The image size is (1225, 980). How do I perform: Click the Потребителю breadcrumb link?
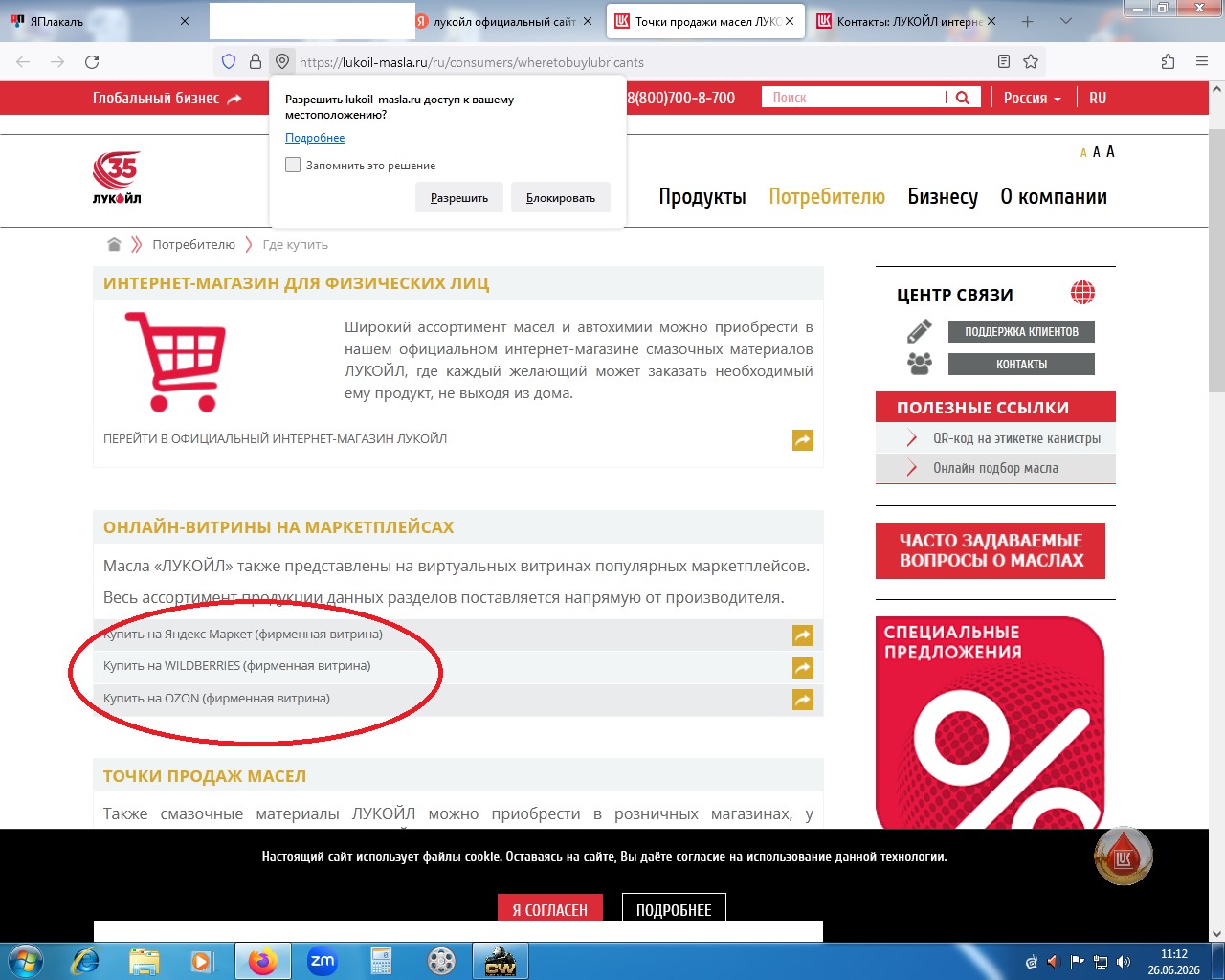pyautogui.click(x=193, y=245)
